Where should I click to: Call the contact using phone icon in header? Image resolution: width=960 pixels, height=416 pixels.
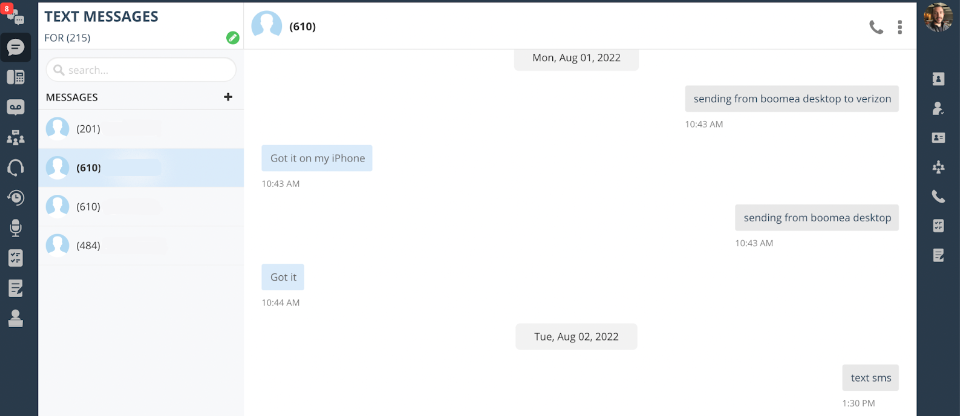876,27
